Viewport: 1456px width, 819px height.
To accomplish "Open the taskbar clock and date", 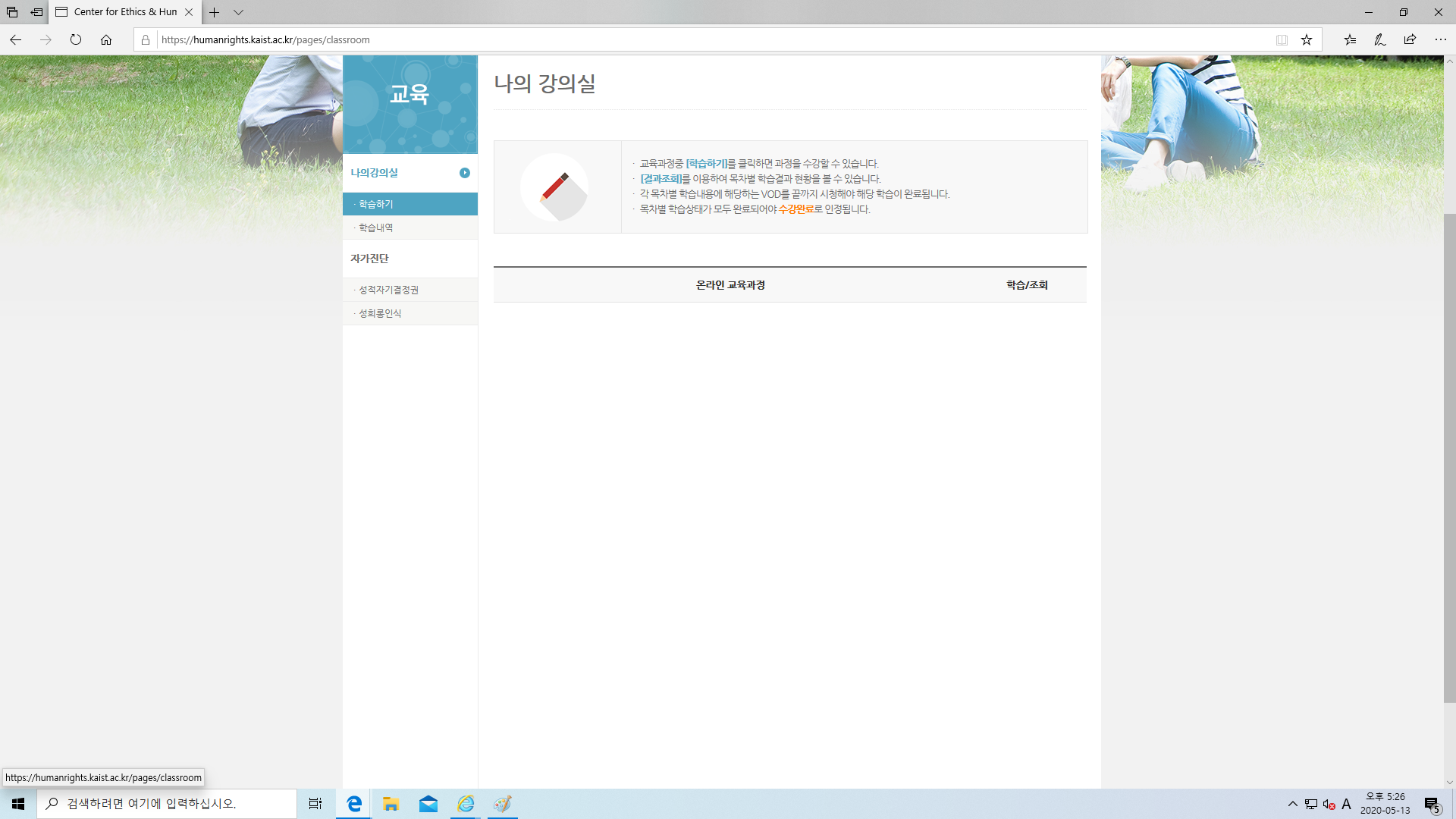I will point(1385,804).
